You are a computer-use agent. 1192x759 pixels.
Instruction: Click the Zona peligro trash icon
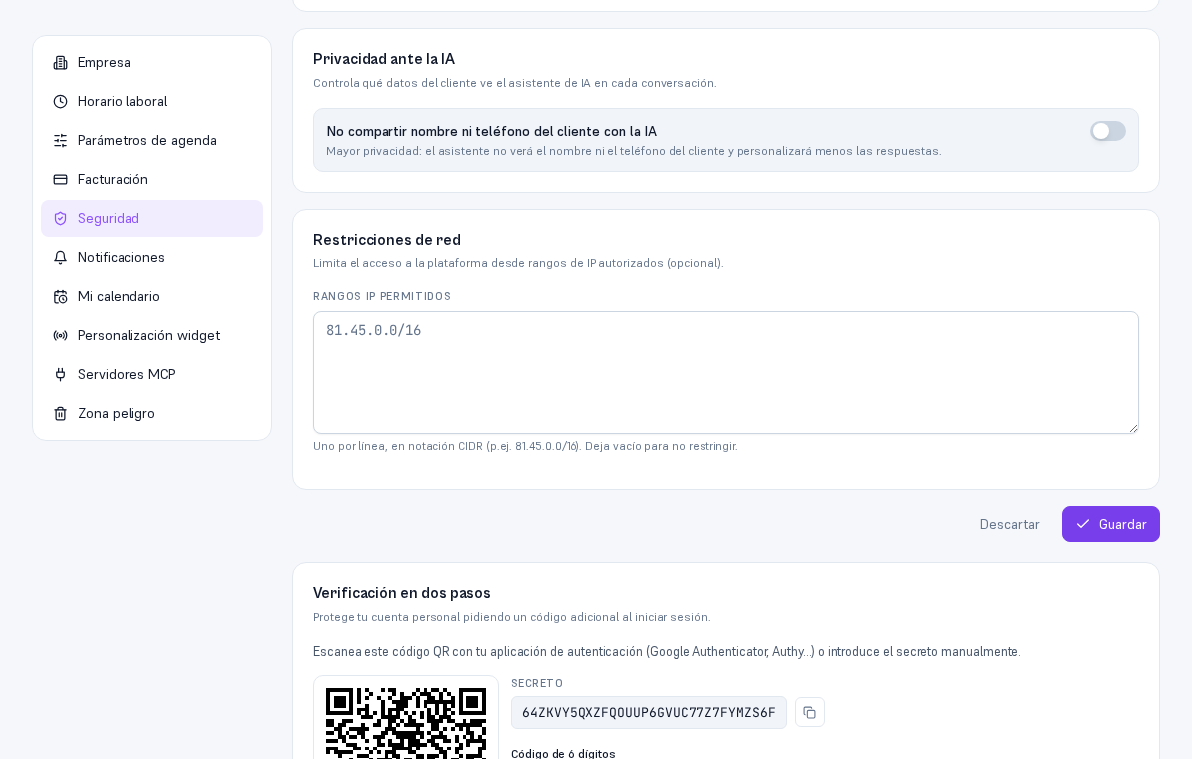point(60,414)
